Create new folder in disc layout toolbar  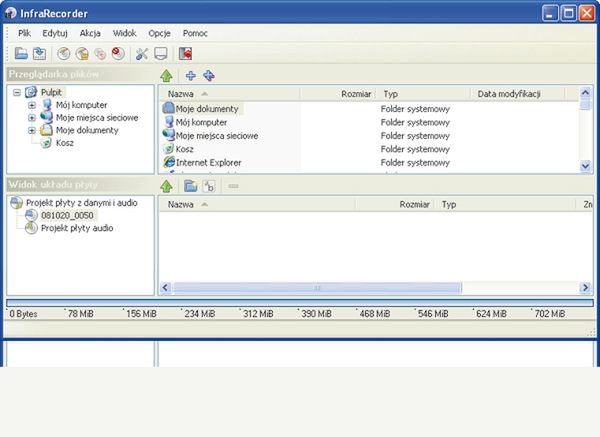click(x=190, y=186)
